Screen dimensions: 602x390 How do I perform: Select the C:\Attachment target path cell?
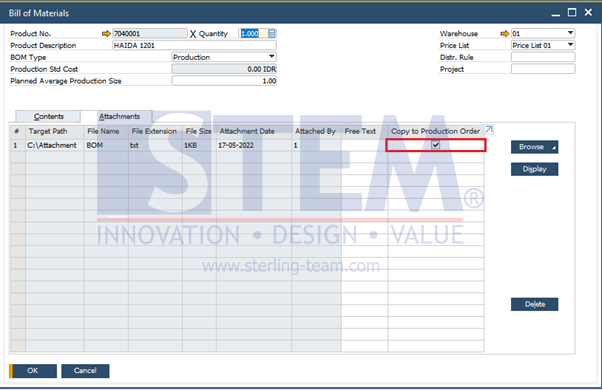tap(55, 145)
